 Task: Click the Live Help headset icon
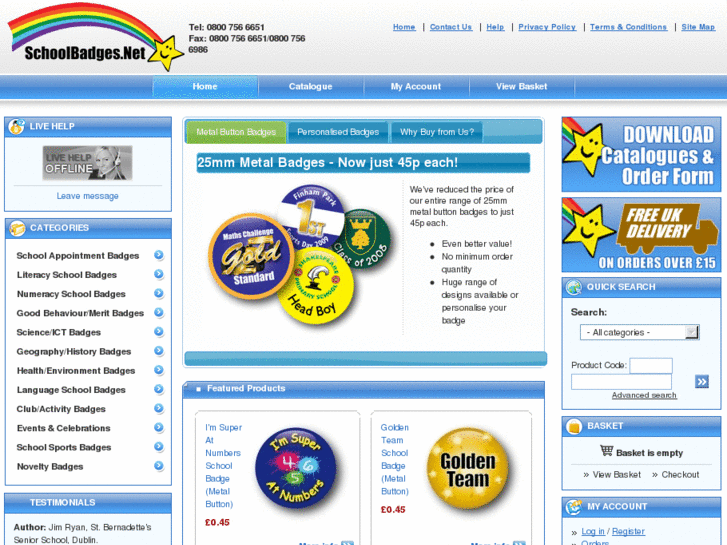tap(17, 127)
